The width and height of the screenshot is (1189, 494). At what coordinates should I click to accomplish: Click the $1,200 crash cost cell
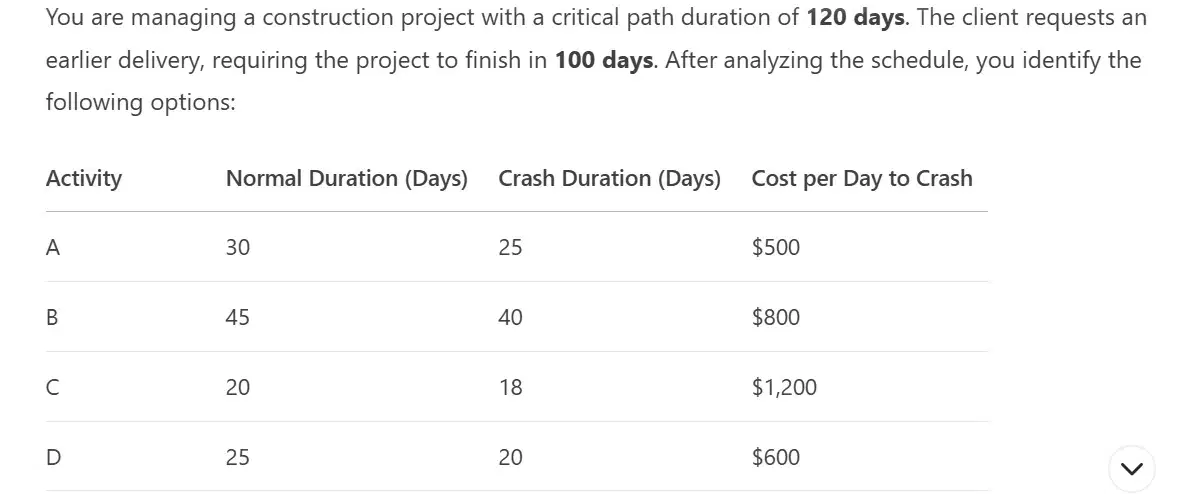[x=784, y=387]
